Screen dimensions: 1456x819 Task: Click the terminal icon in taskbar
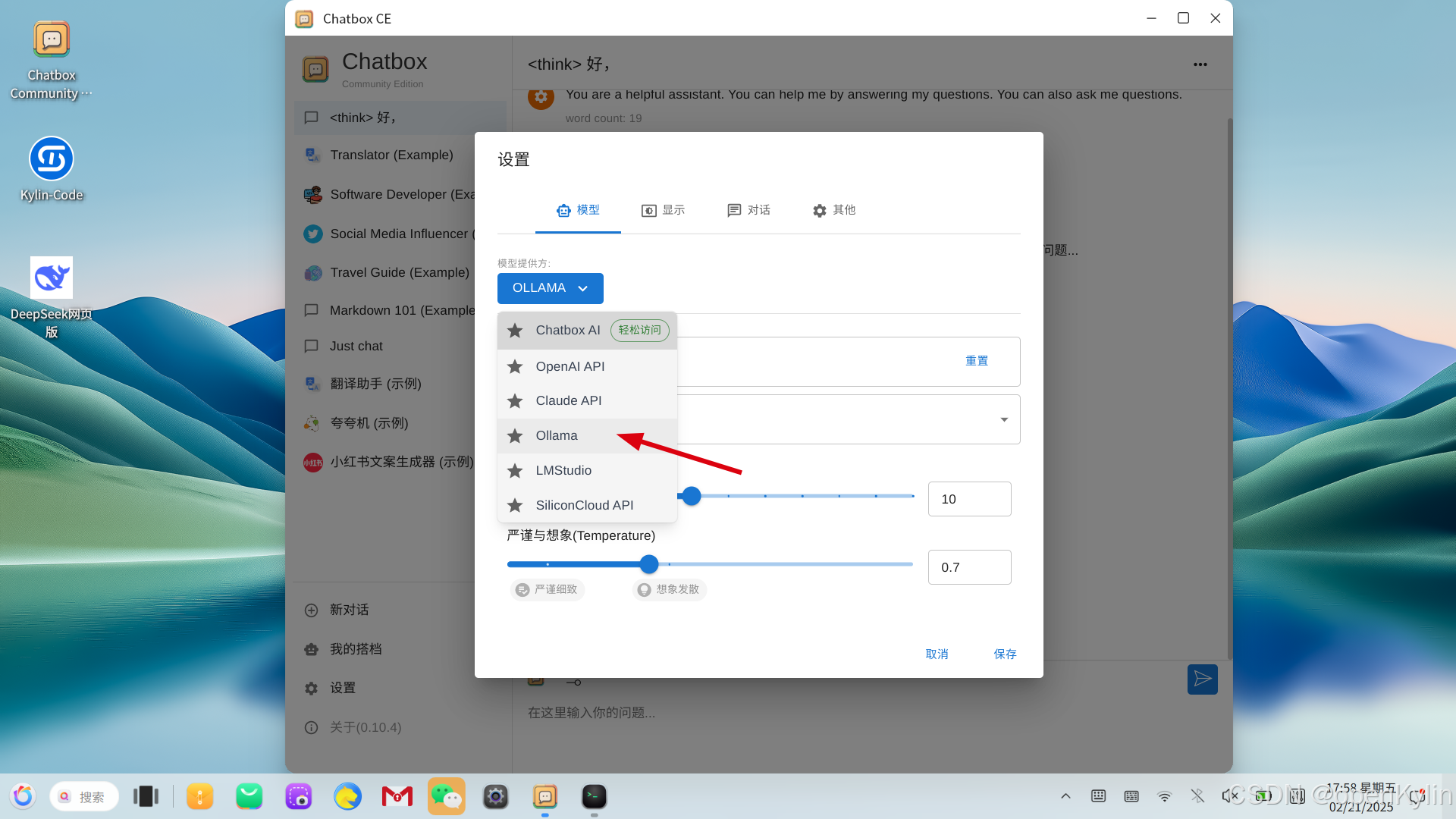coord(594,796)
